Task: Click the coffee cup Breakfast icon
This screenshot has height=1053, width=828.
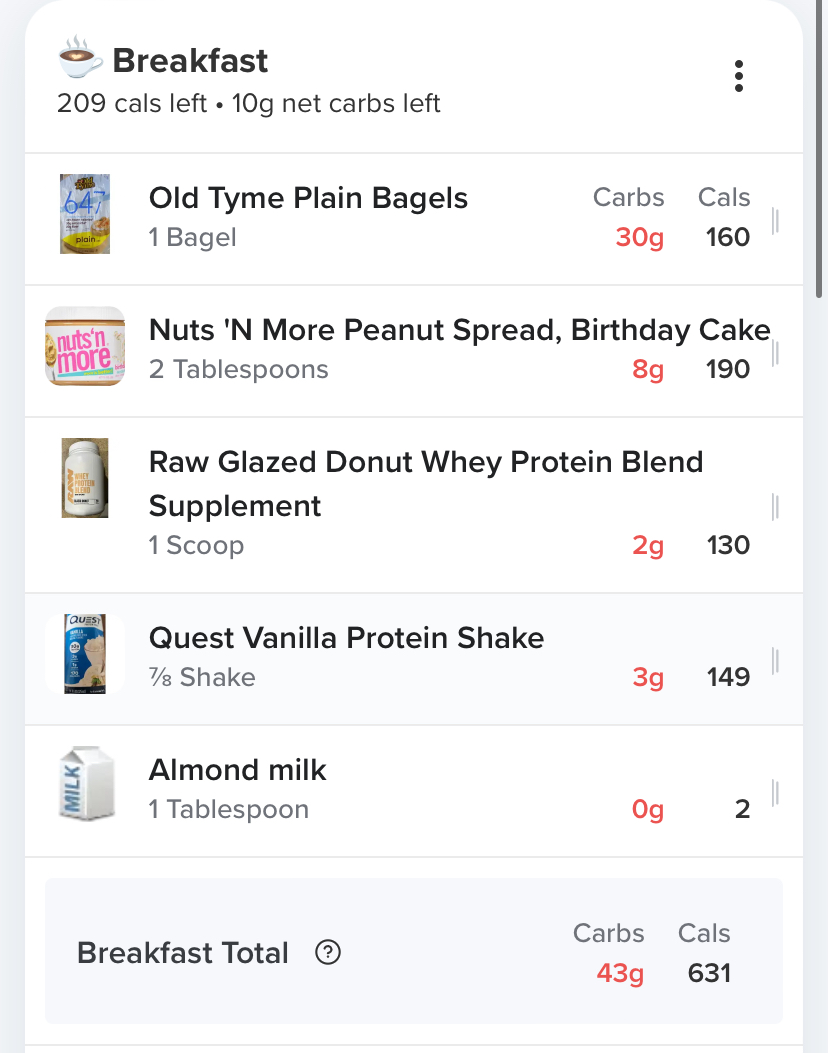Action: [x=80, y=61]
